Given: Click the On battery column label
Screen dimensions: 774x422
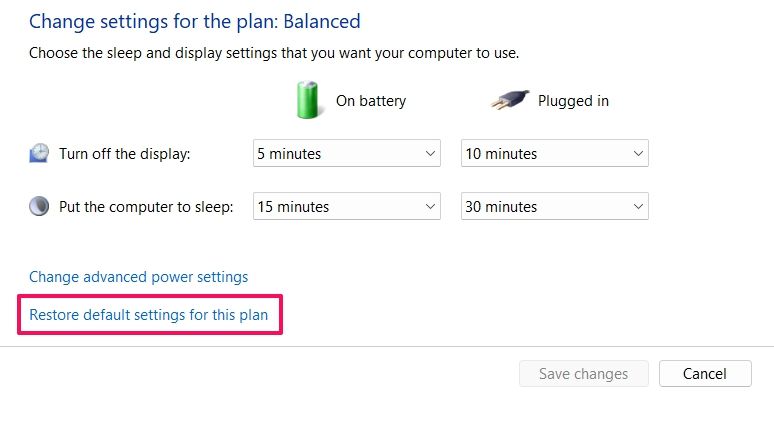Looking at the screenshot, I should click(371, 101).
